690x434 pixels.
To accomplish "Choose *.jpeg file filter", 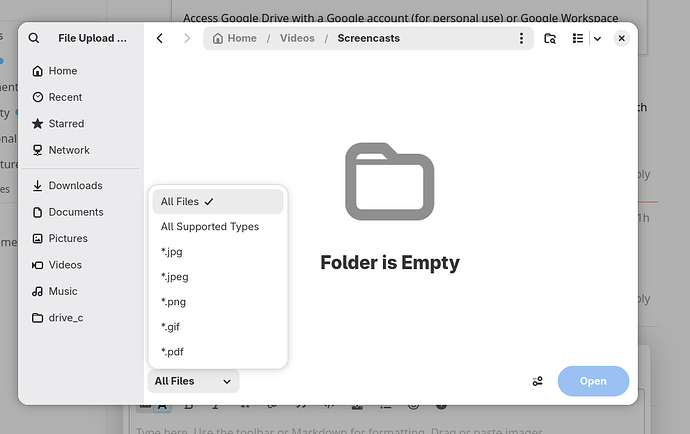I will pos(218,277).
